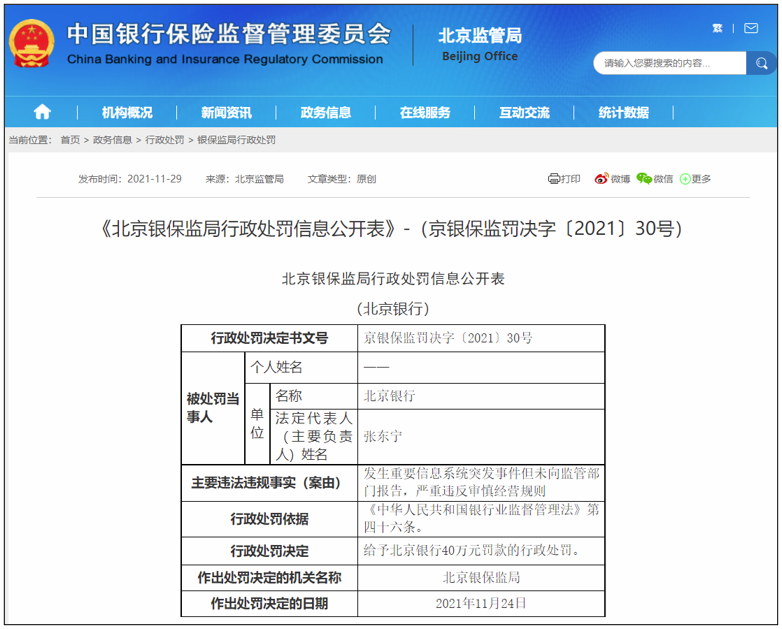Click the 行政处罚依据 header cell
Image resolution: width=782 pixels, height=629 pixels.
coord(269,519)
